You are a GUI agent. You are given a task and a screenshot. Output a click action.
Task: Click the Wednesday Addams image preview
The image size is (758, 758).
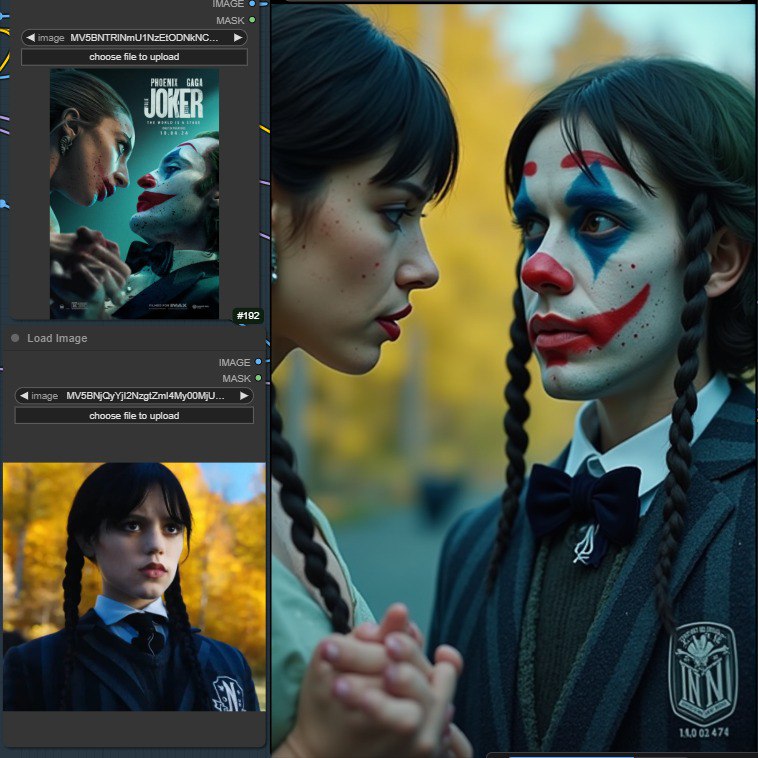coord(134,587)
